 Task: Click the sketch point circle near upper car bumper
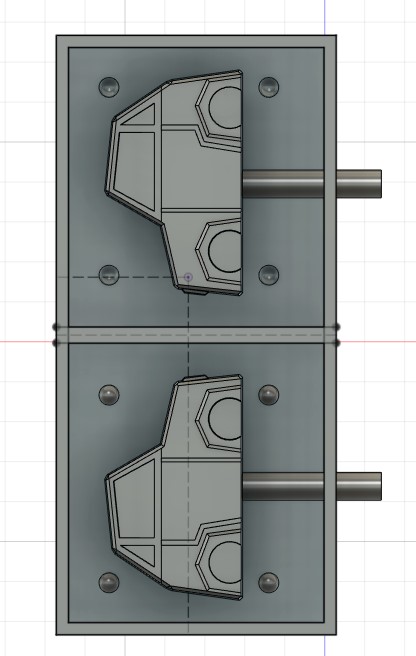click(x=188, y=277)
